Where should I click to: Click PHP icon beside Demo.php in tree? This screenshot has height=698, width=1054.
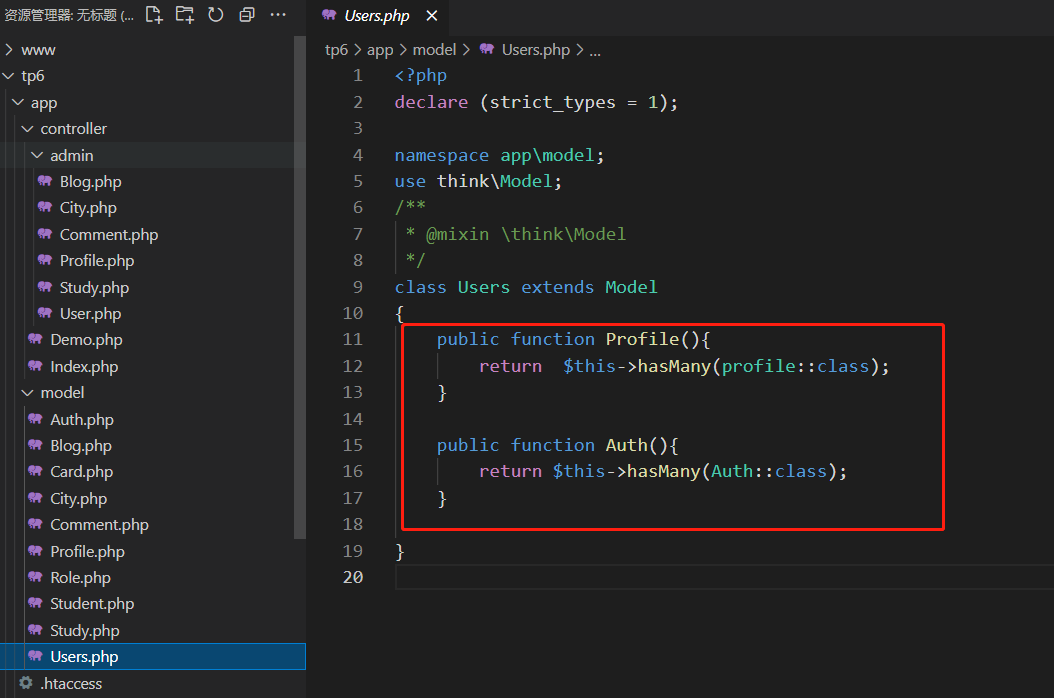[35, 339]
